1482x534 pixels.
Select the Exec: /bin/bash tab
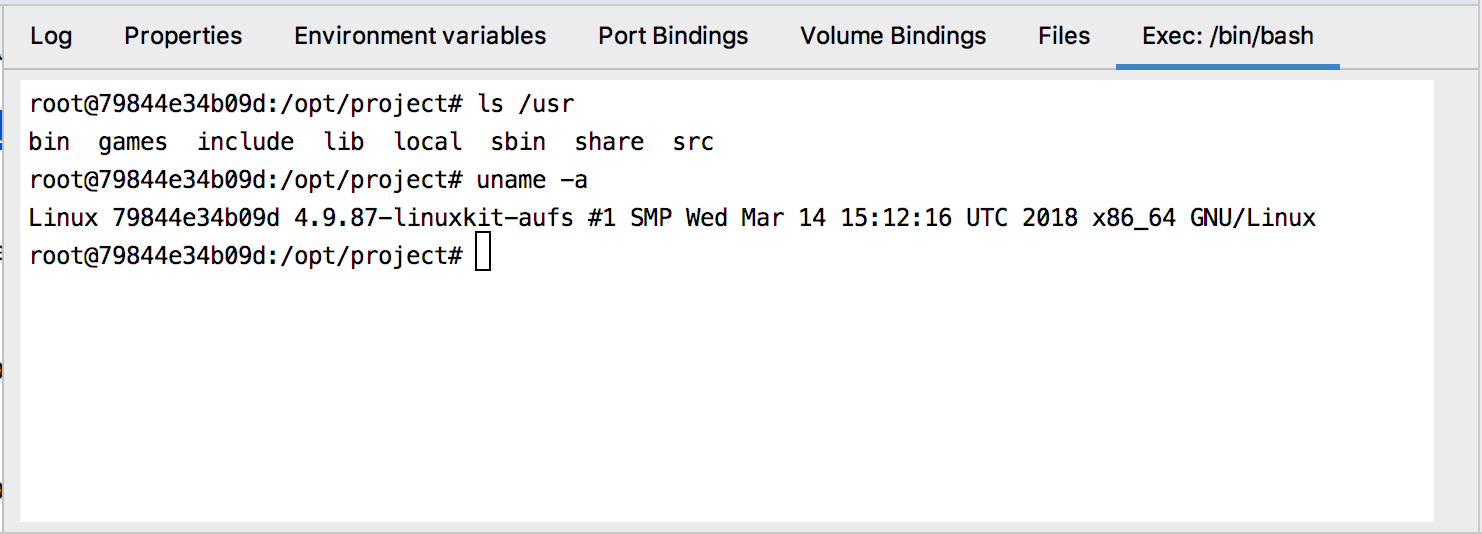point(1228,36)
